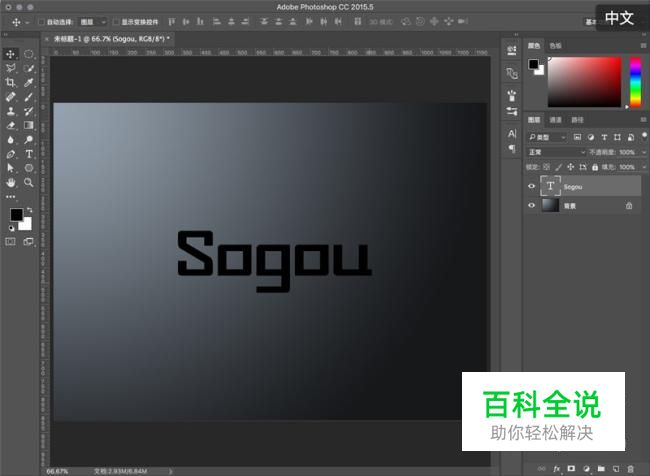This screenshot has width=650, height=476.
Task: Select the Quick Selection tool
Action: pos(29,68)
